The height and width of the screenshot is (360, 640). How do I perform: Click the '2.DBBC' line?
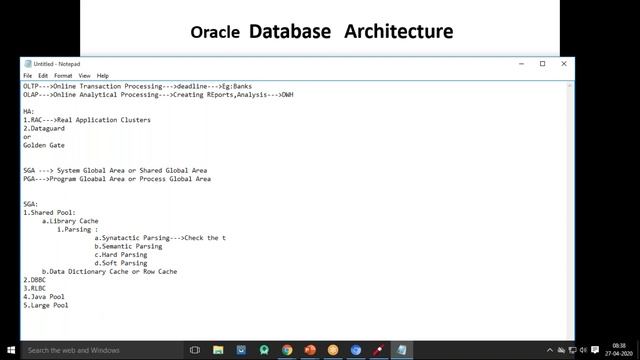(x=35, y=280)
